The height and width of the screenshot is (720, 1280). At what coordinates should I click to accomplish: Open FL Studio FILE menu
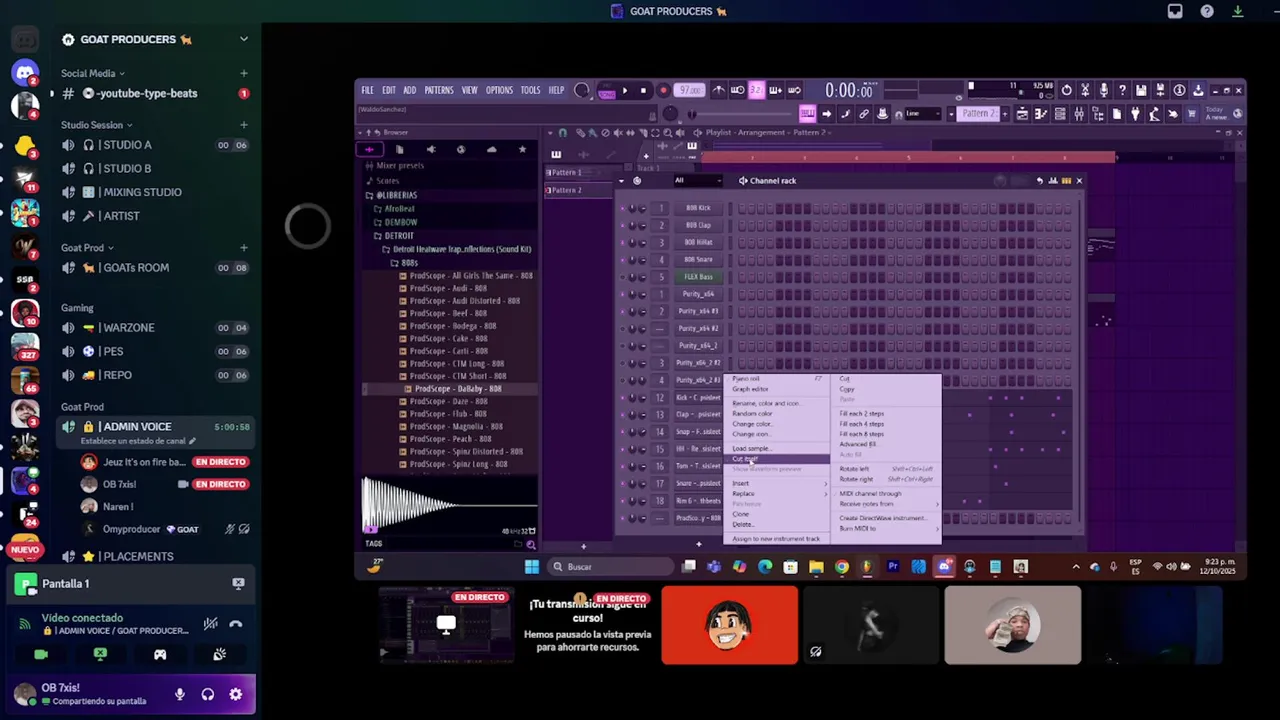367,90
